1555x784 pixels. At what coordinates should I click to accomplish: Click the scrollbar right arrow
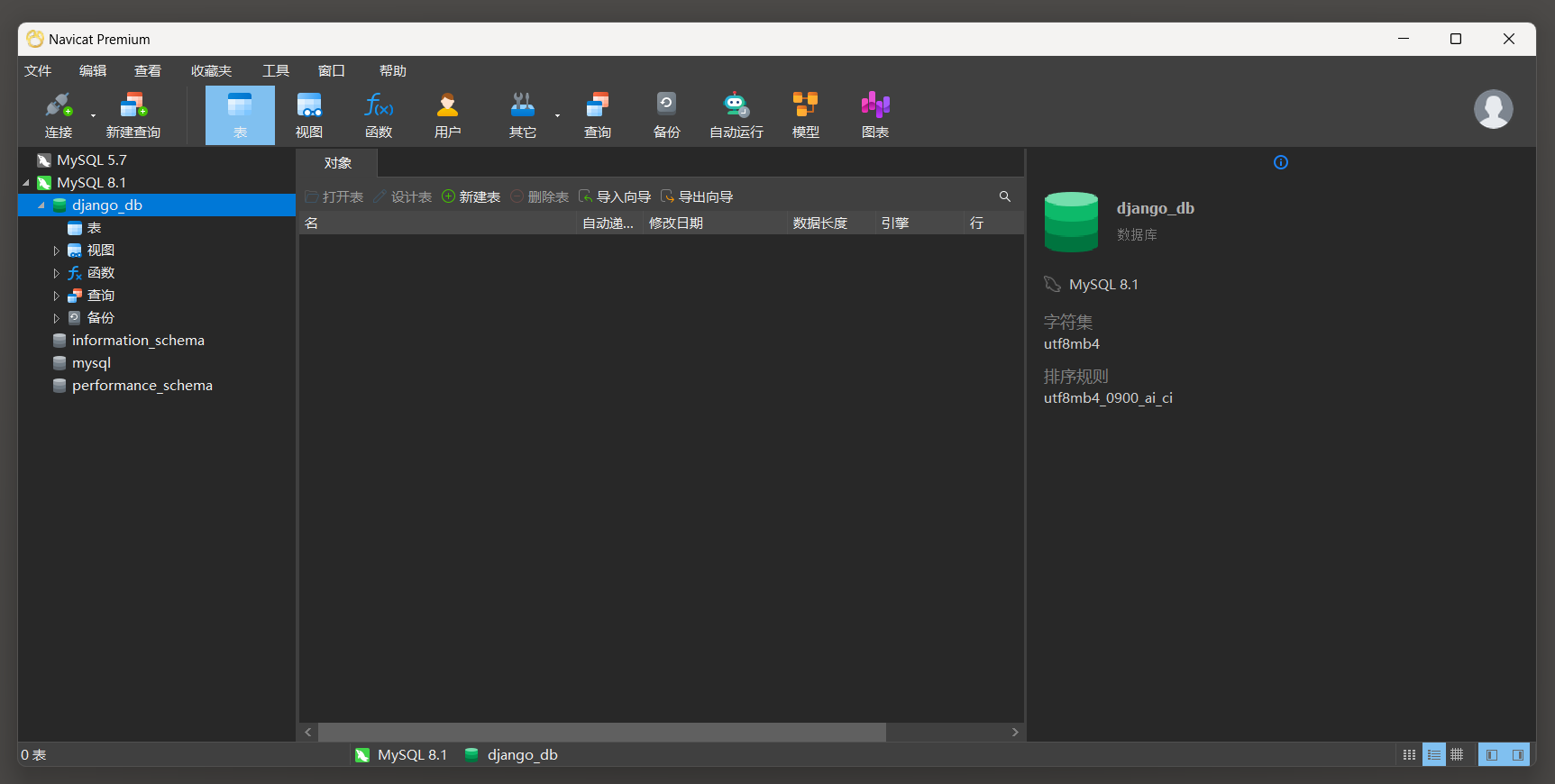[1015, 732]
